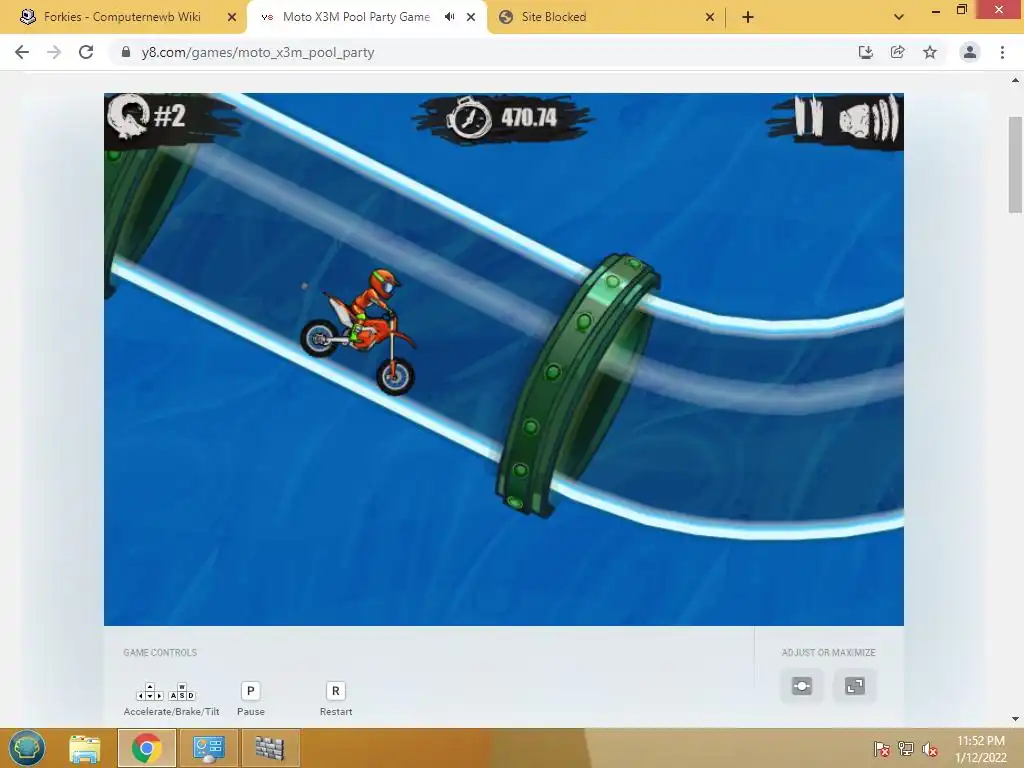Click the R key Restart icon
This screenshot has width=1024, height=768.
pos(336,691)
